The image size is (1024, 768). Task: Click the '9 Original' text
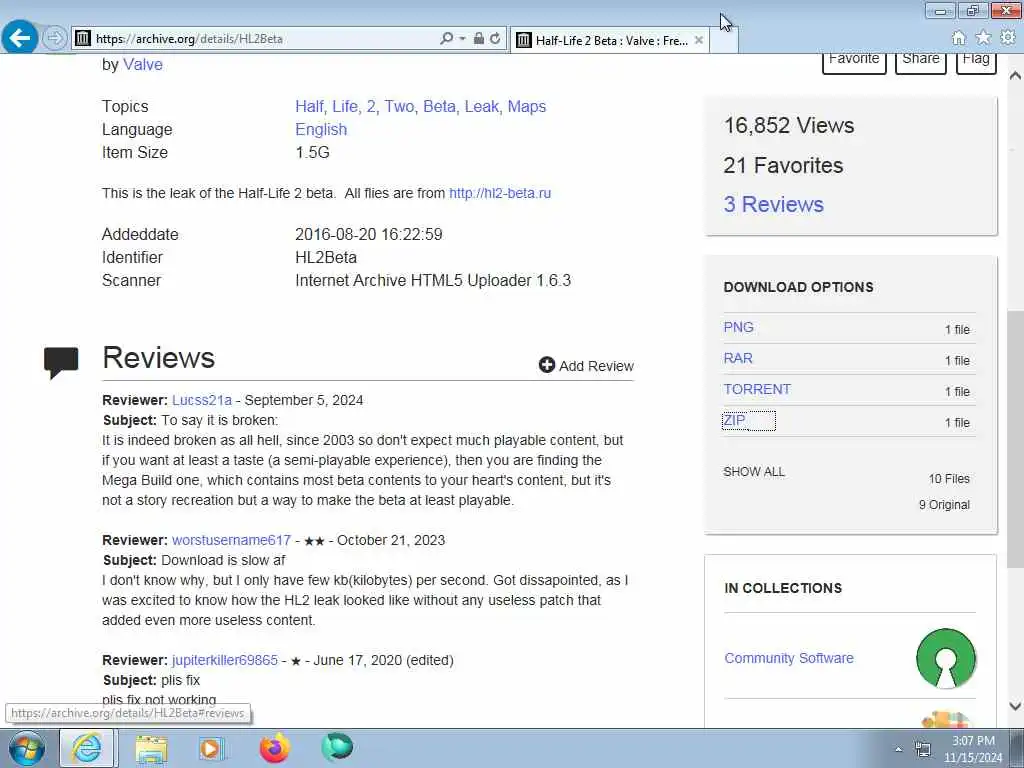pyautogui.click(x=944, y=505)
